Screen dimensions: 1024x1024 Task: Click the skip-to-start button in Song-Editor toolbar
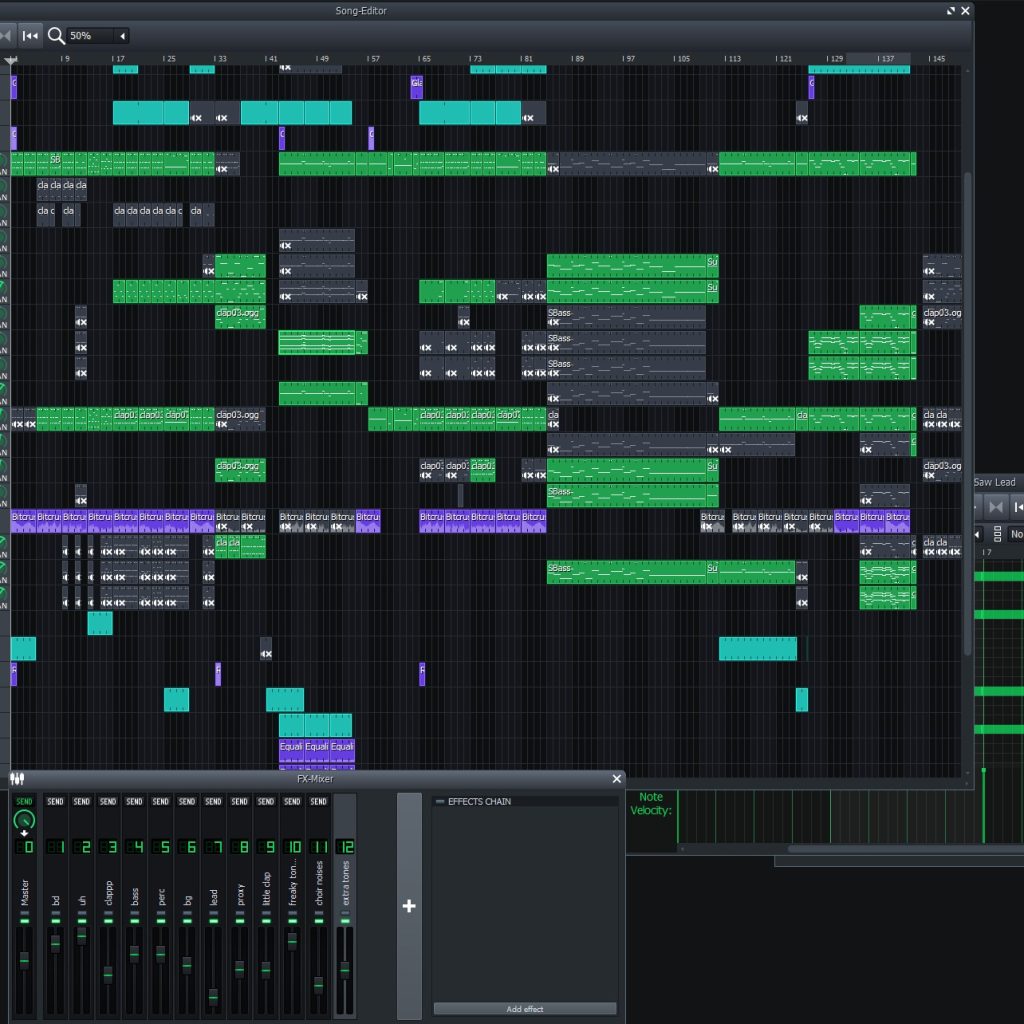[x=30, y=35]
